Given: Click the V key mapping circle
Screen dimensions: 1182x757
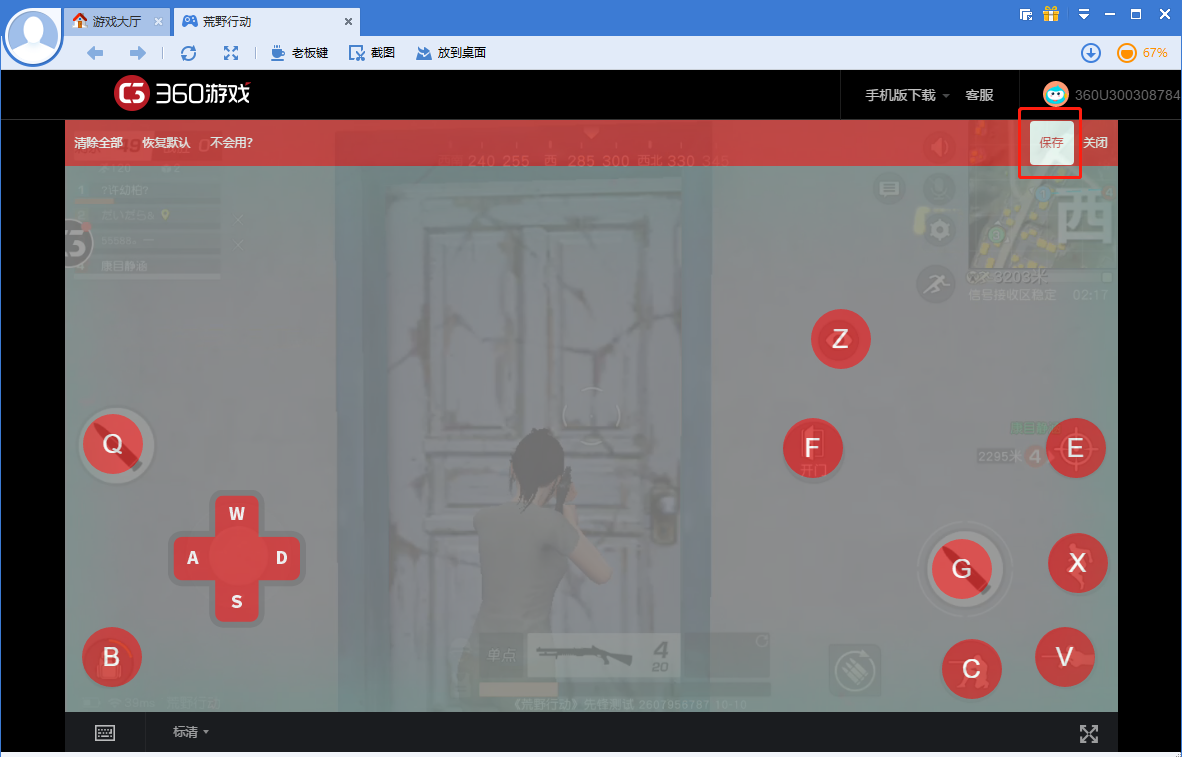Looking at the screenshot, I should 1064,657.
